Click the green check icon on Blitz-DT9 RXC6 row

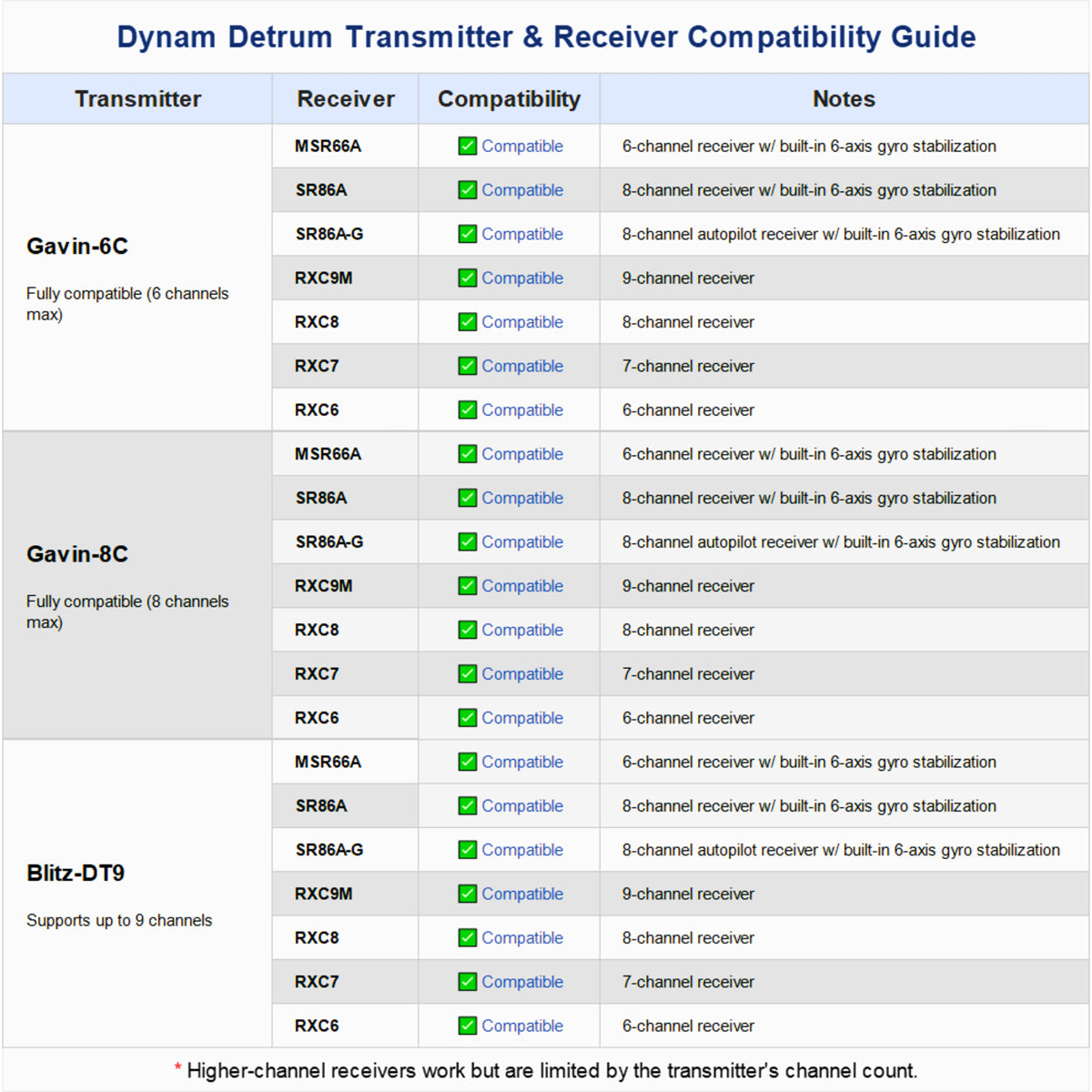pos(467,1026)
